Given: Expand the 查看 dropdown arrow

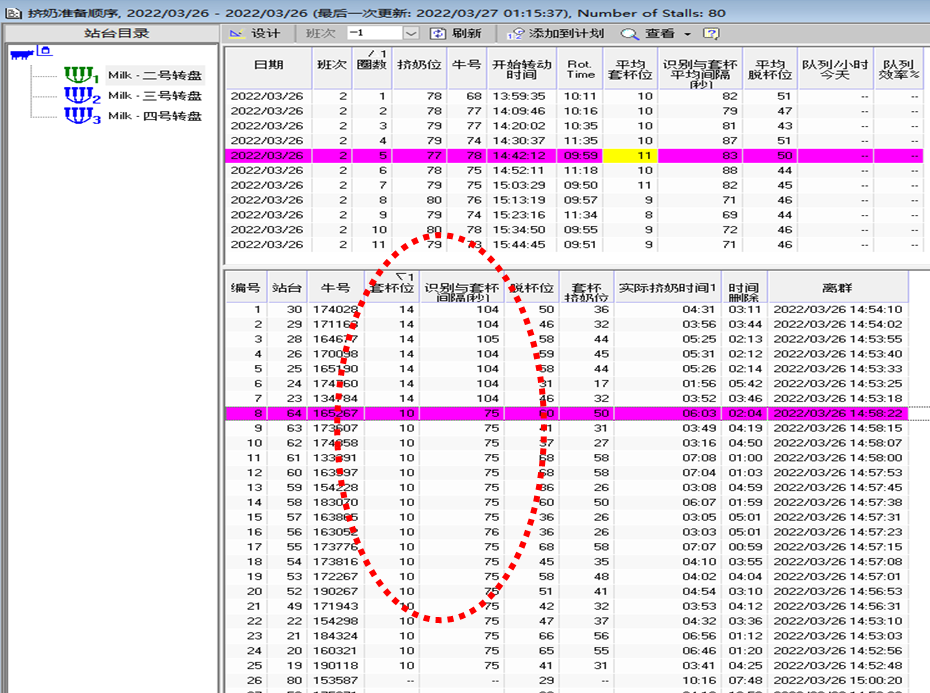Looking at the screenshot, I should tap(687, 34).
